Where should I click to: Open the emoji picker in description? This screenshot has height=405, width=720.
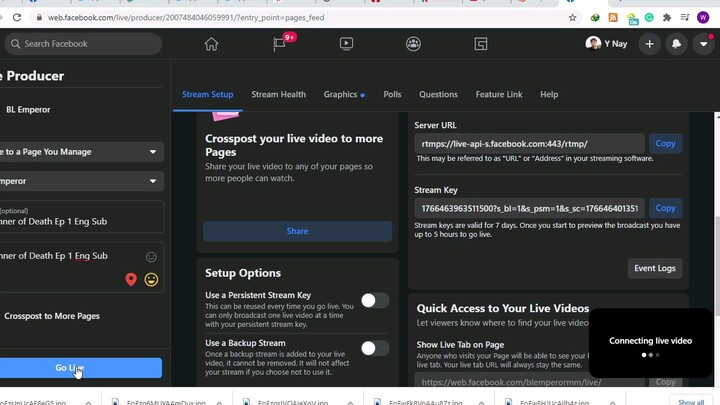pos(151,257)
